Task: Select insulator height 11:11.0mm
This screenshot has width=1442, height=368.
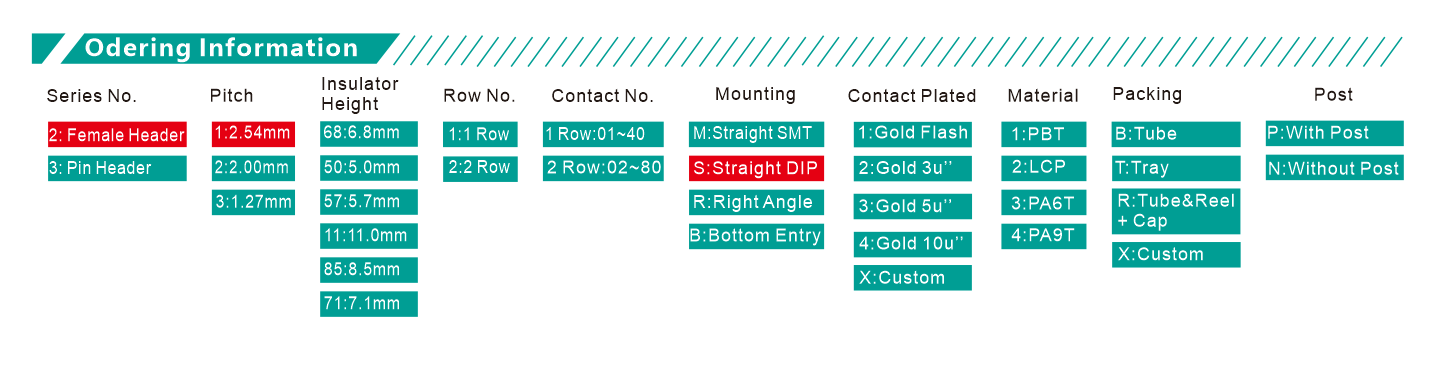Action: point(369,236)
